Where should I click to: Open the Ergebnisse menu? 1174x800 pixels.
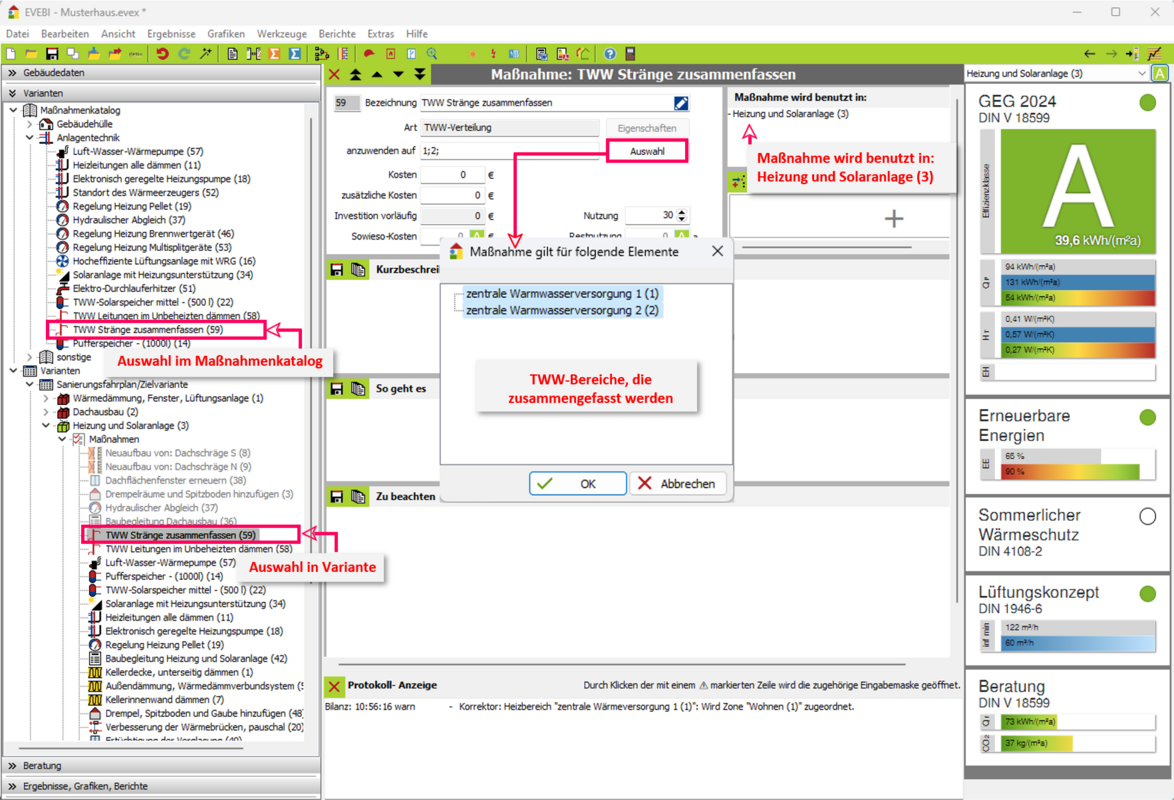coord(171,34)
